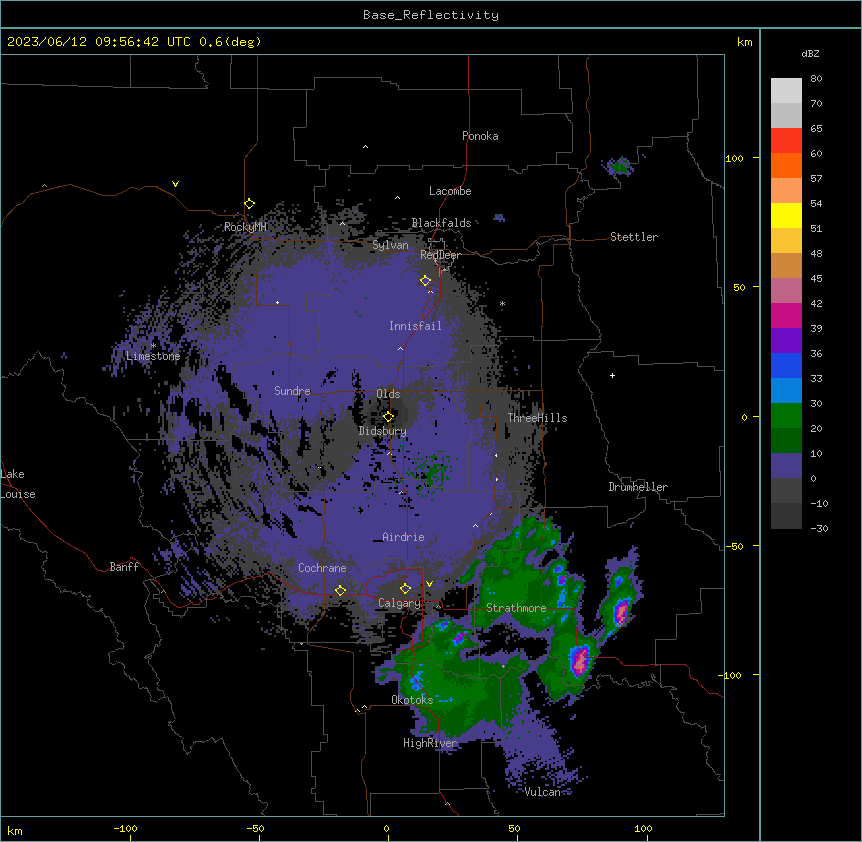Select the green 20-30 dBZ legend swatch
The height and width of the screenshot is (842, 862).
coord(786,416)
